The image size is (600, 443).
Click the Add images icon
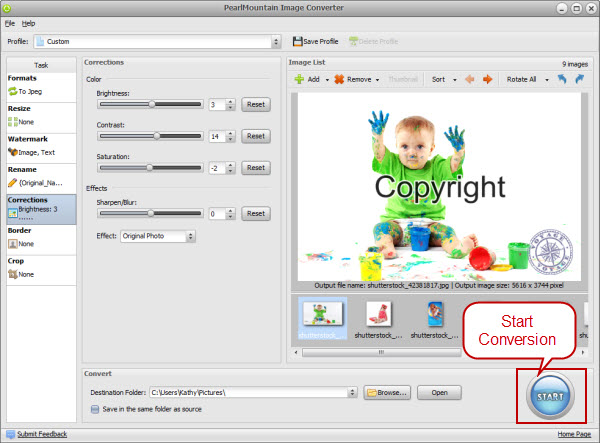click(x=297, y=79)
